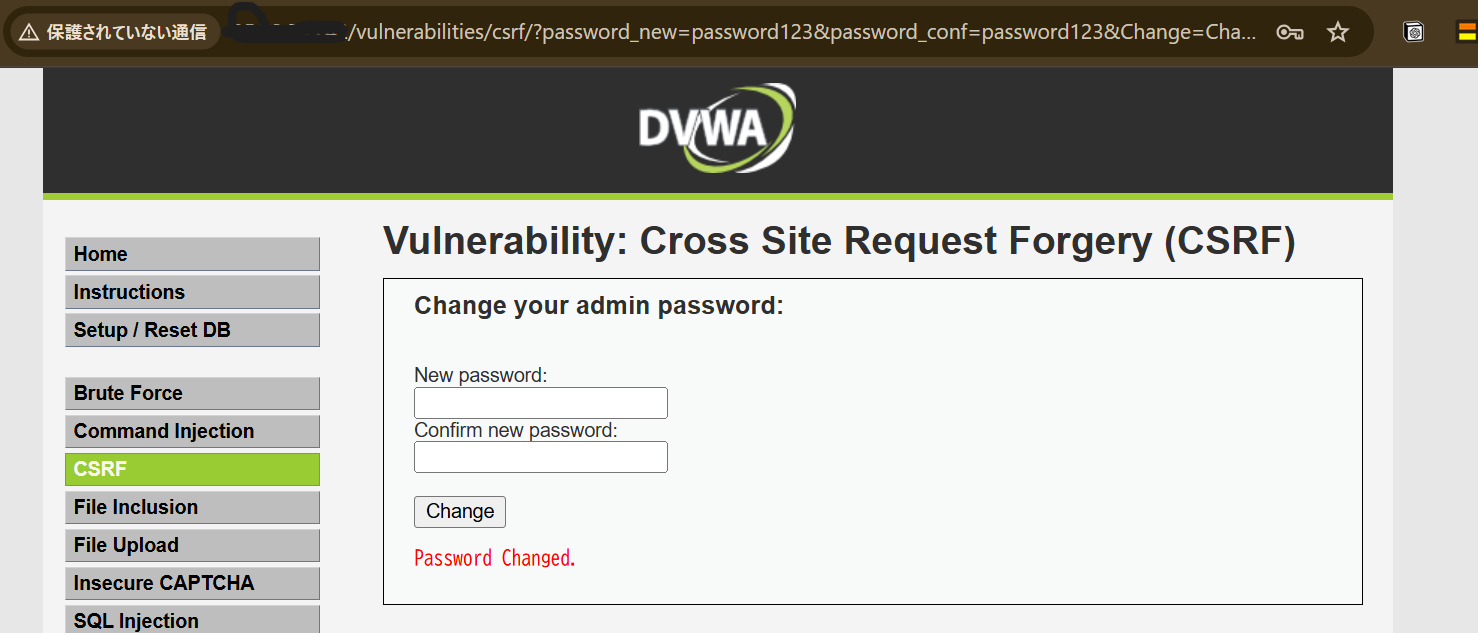The width and height of the screenshot is (1478, 633).
Task: Click the orange and yellow extension icon
Action: tap(1466, 32)
